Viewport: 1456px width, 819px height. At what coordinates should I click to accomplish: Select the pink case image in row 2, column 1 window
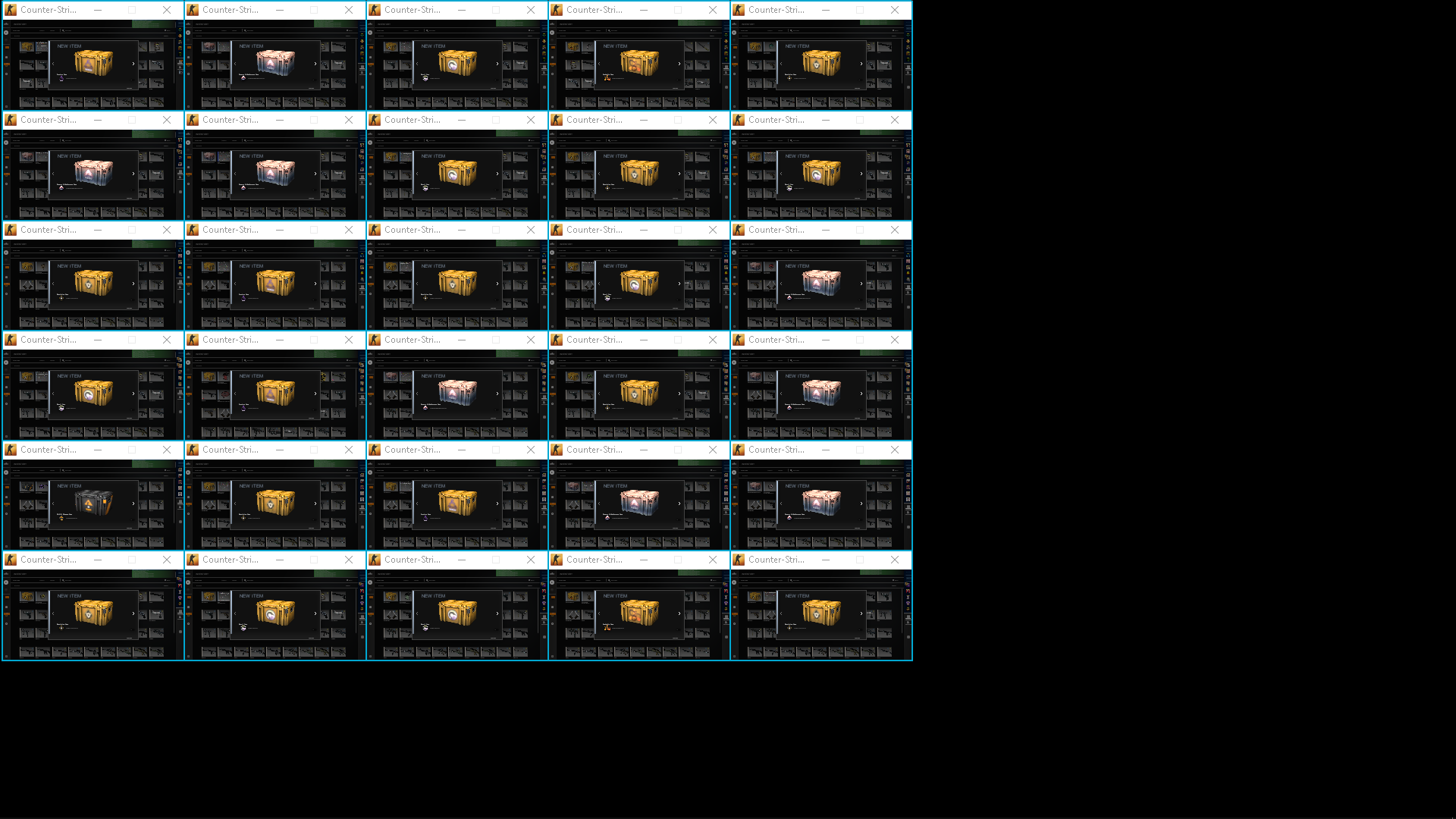93,173
